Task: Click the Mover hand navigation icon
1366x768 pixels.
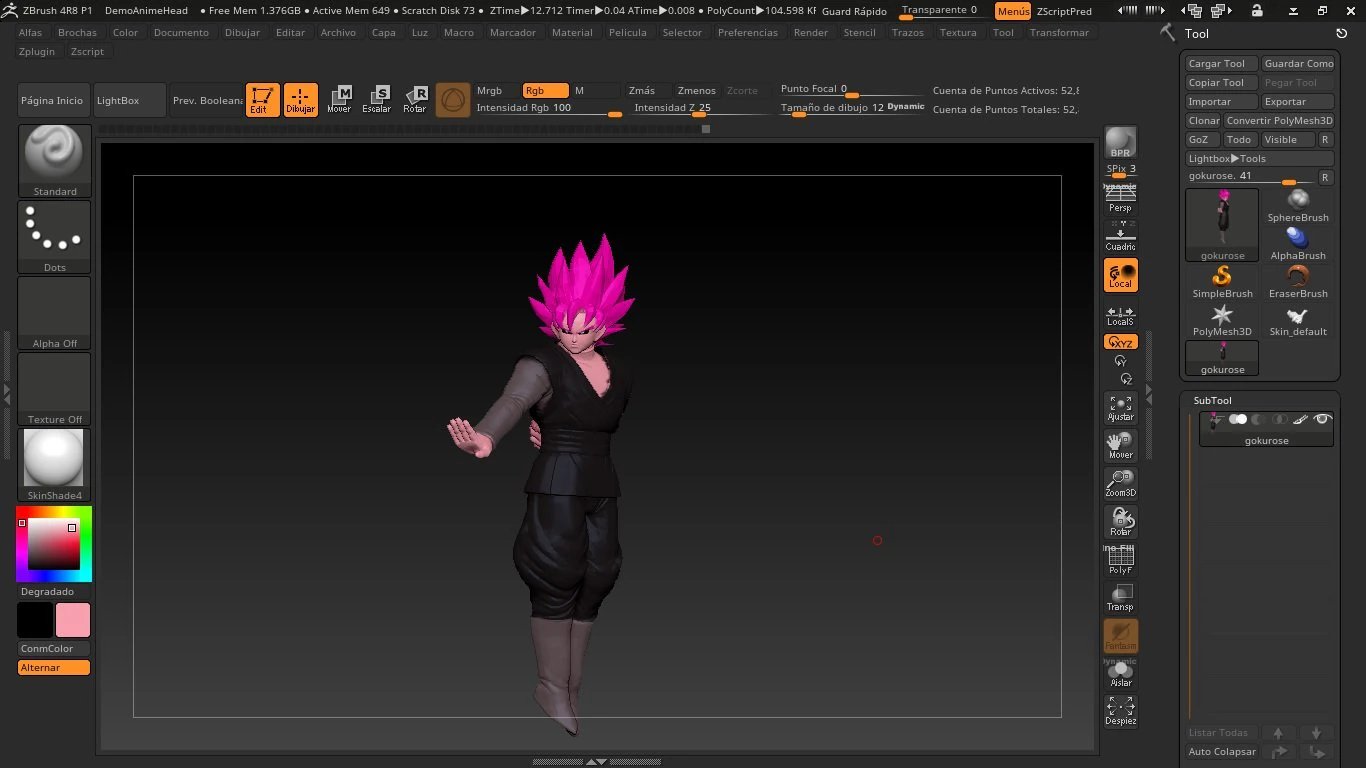Action: pyautogui.click(x=1120, y=446)
